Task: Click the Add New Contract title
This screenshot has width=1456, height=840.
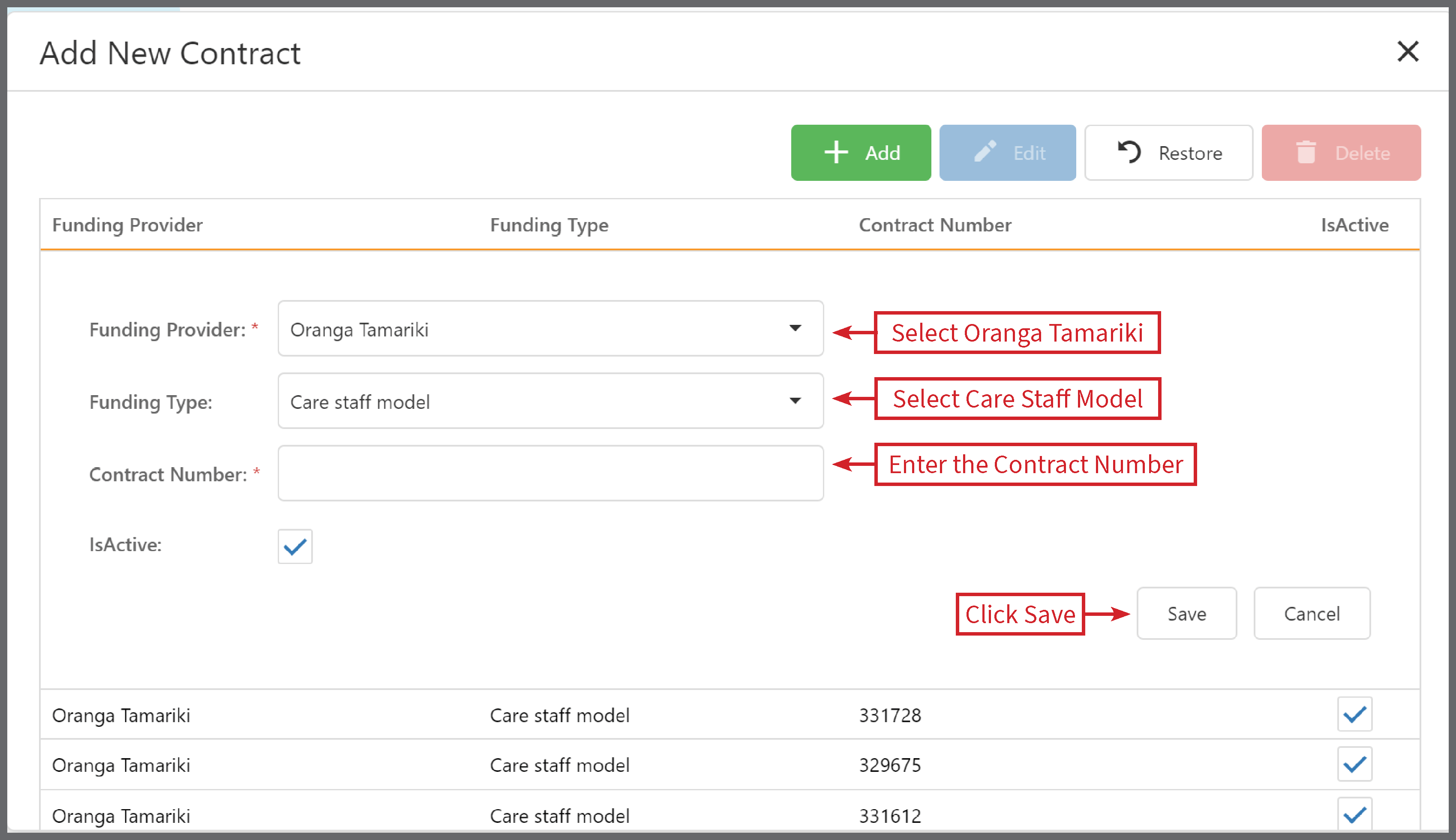Action: click(170, 53)
